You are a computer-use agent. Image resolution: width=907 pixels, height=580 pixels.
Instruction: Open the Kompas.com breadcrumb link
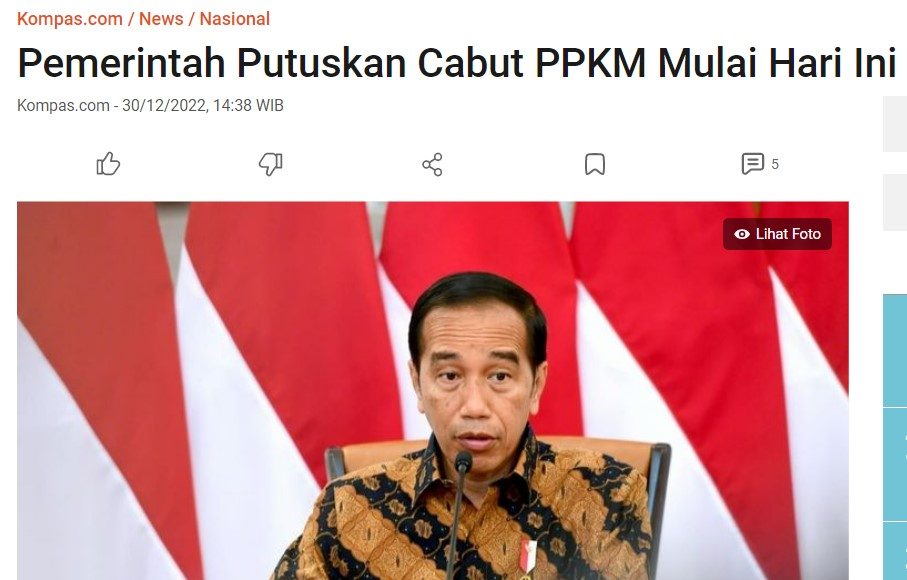click(70, 19)
